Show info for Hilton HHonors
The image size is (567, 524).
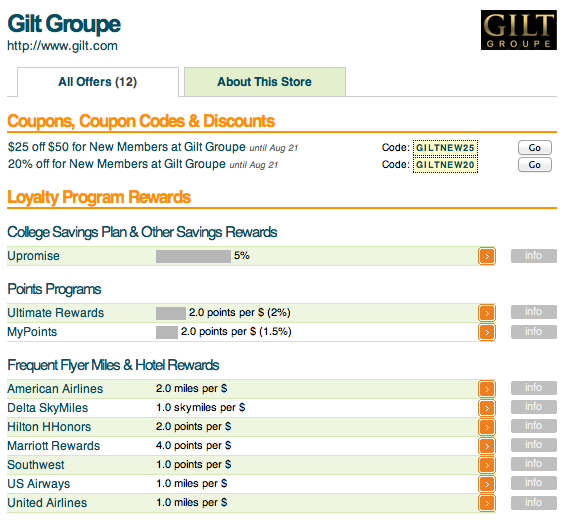533,426
